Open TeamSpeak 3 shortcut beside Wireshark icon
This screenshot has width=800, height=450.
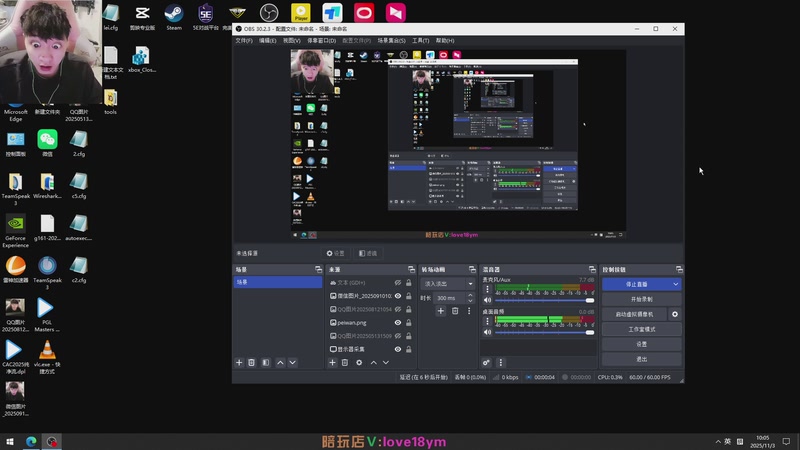point(15,189)
